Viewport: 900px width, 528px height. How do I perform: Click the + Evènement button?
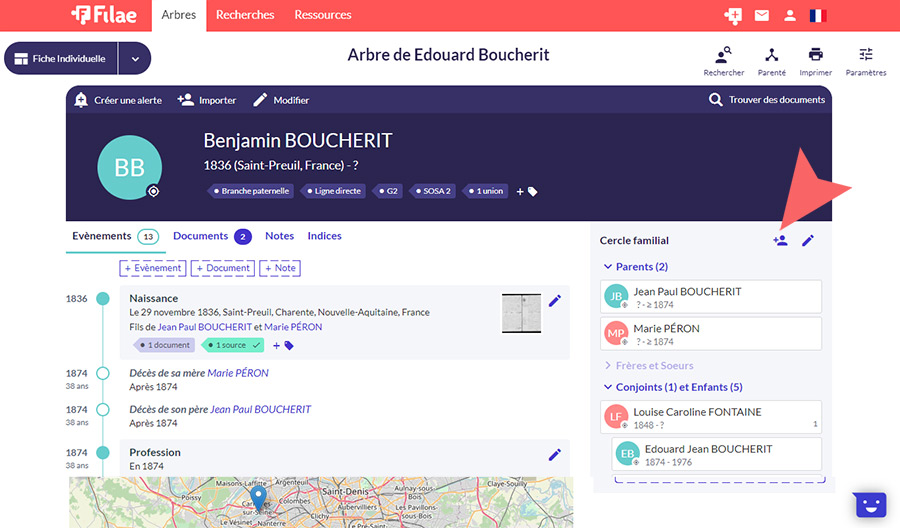pos(153,268)
